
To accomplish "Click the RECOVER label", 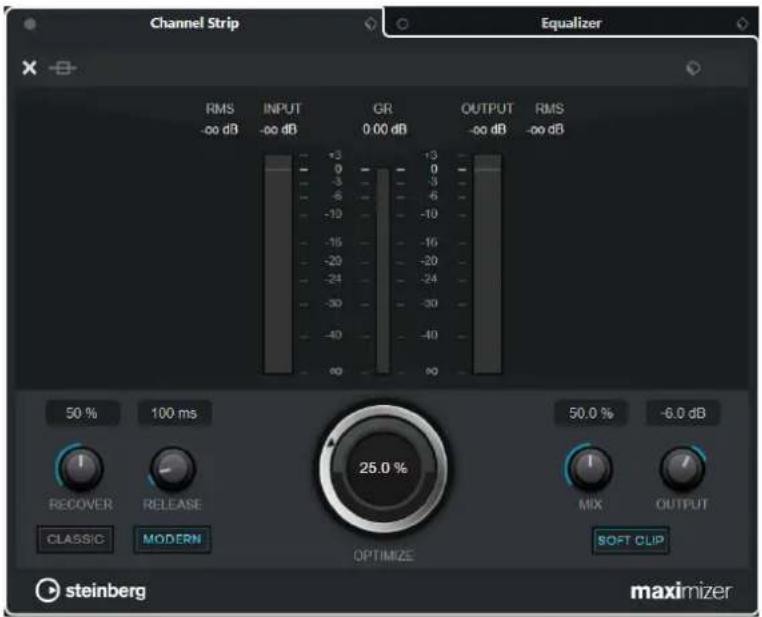I will [81, 504].
